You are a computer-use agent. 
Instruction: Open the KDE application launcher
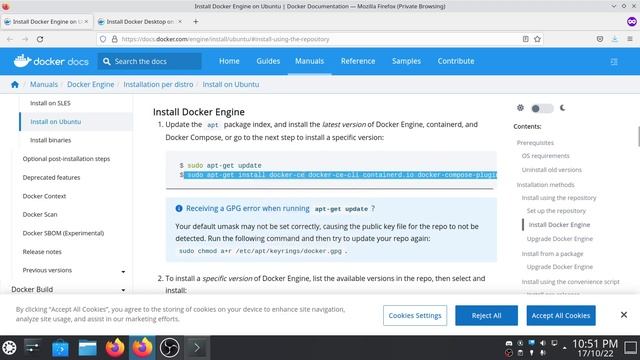tap(9, 348)
